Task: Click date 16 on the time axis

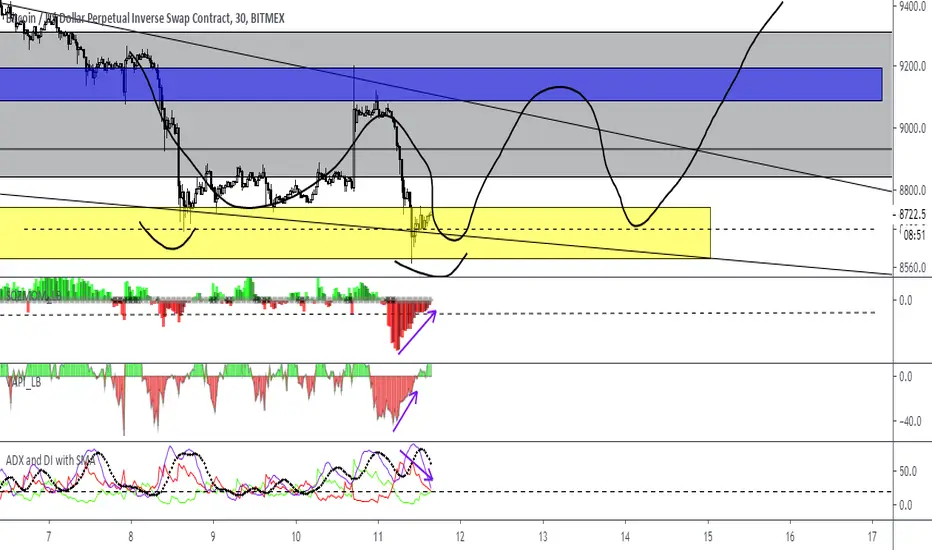Action: click(790, 537)
